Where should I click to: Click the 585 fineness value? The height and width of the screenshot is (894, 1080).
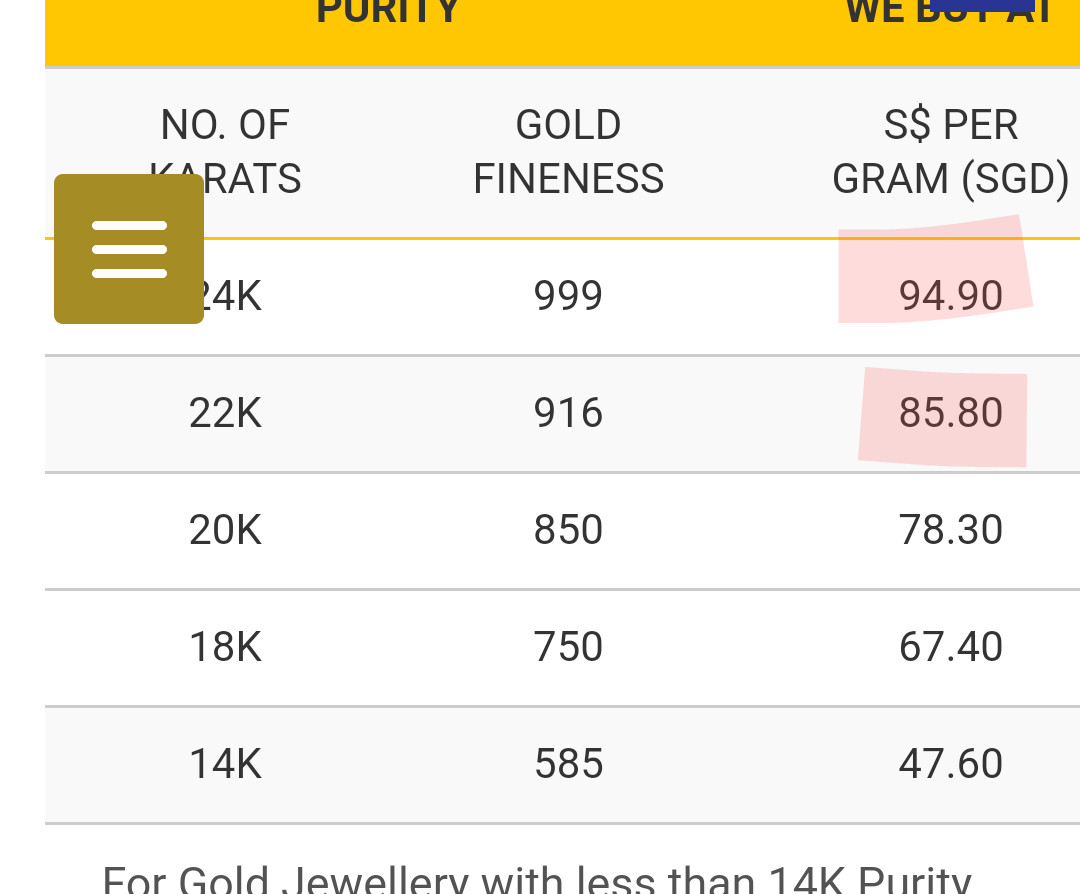pos(568,764)
